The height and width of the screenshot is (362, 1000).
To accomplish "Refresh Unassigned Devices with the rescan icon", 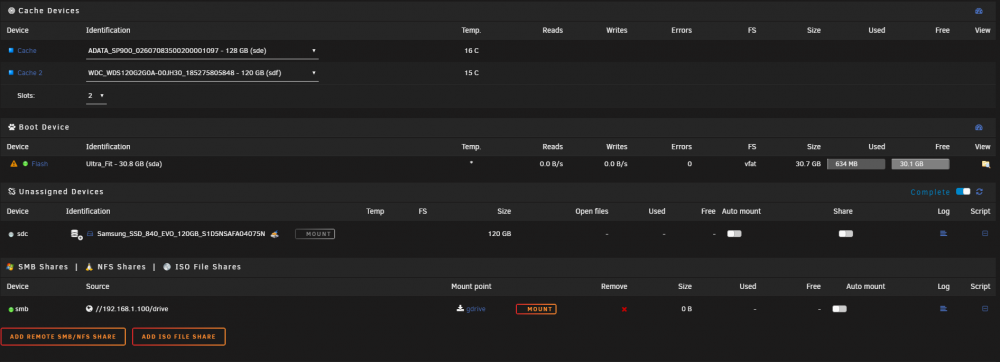I will [x=980, y=192].
